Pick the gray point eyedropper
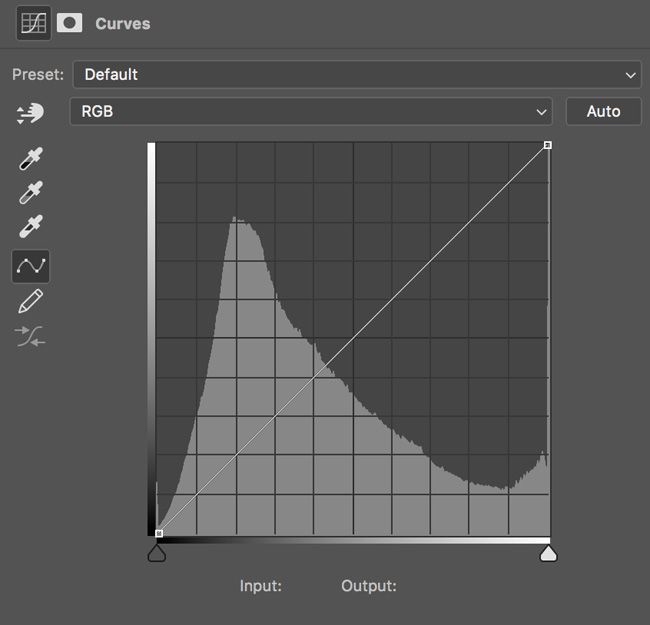 [x=31, y=192]
